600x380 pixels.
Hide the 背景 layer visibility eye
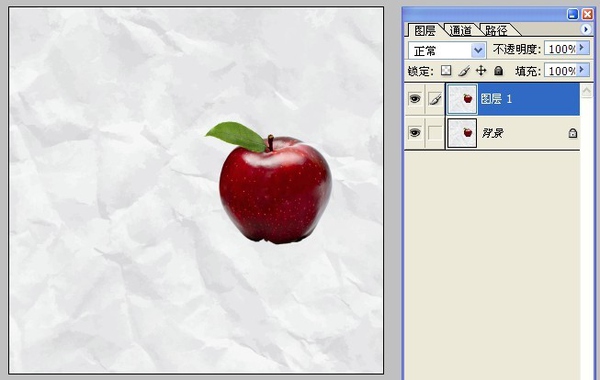[415, 133]
